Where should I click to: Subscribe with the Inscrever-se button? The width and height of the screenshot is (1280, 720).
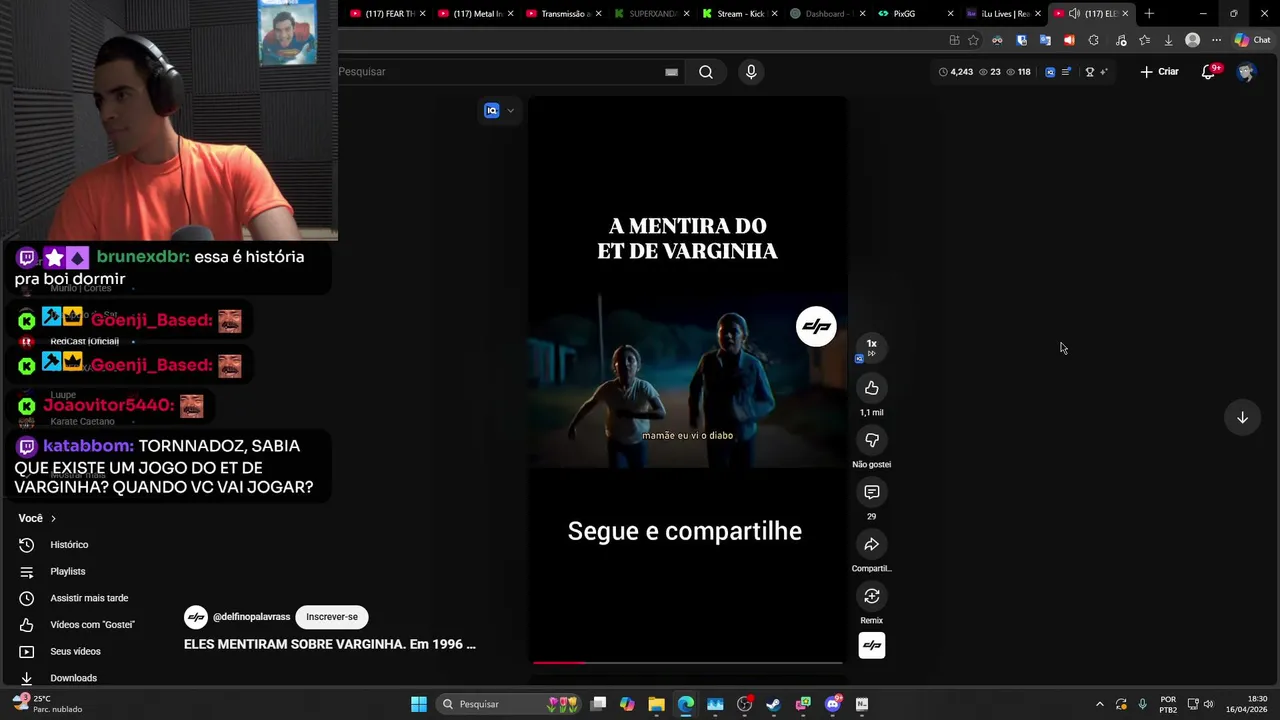(x=332, y=617)
